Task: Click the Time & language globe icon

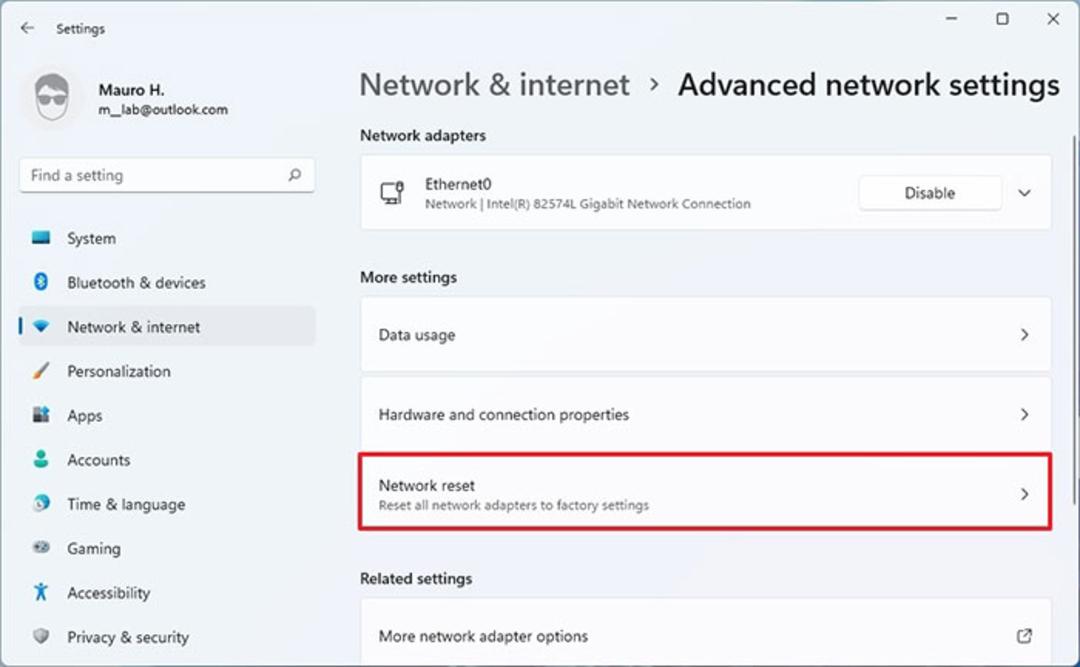Action: click(41, 504)
